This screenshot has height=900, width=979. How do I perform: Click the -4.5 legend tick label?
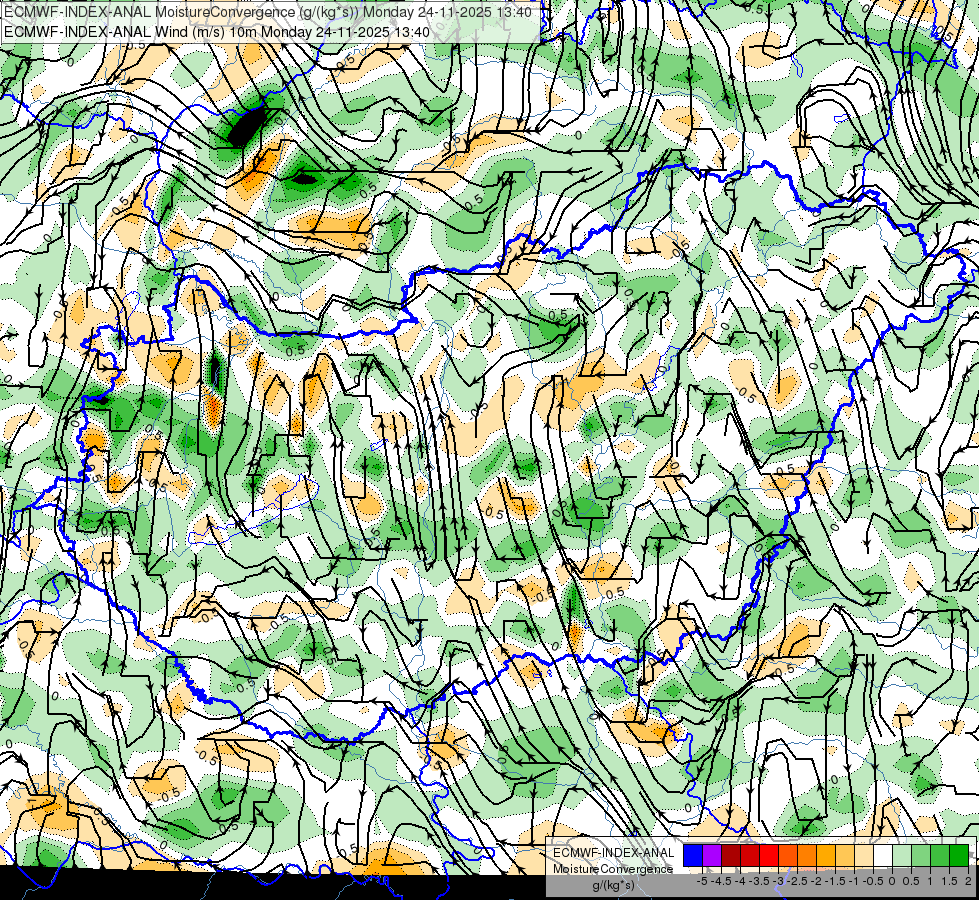pyautogui.click(x=721, y=881)
